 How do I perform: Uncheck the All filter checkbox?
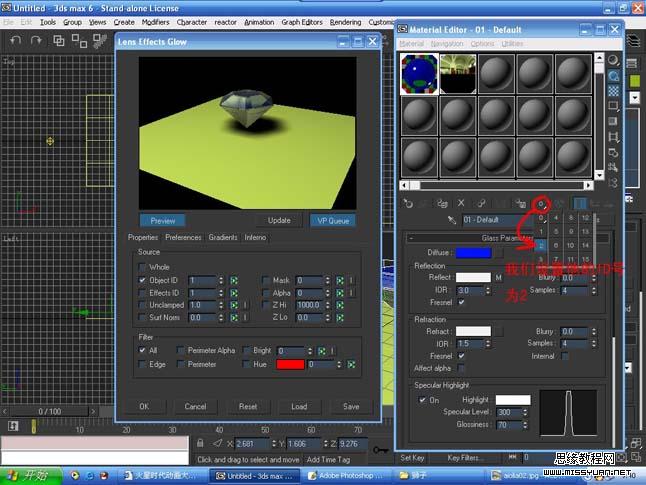tap(143, 350)
